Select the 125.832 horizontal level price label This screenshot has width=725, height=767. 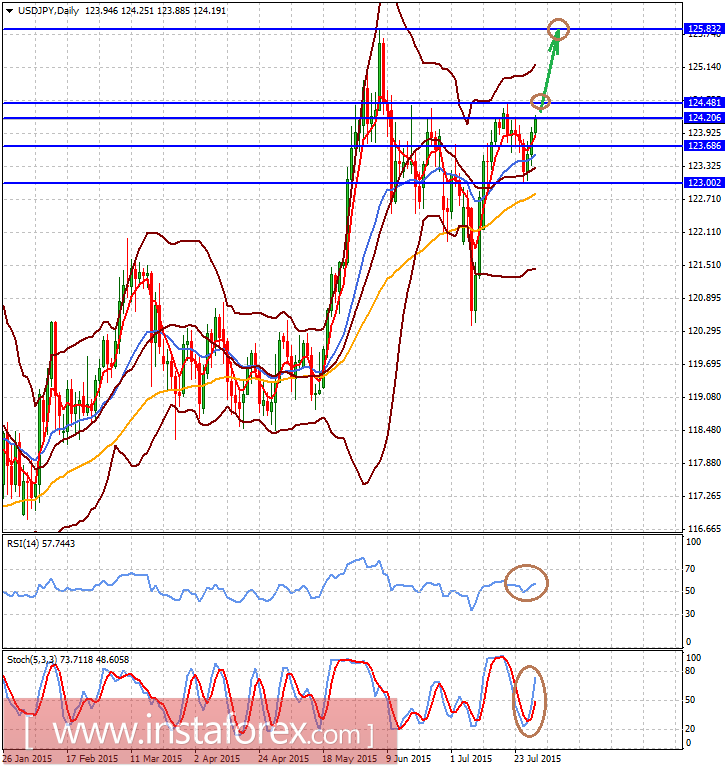click(704, 29)
